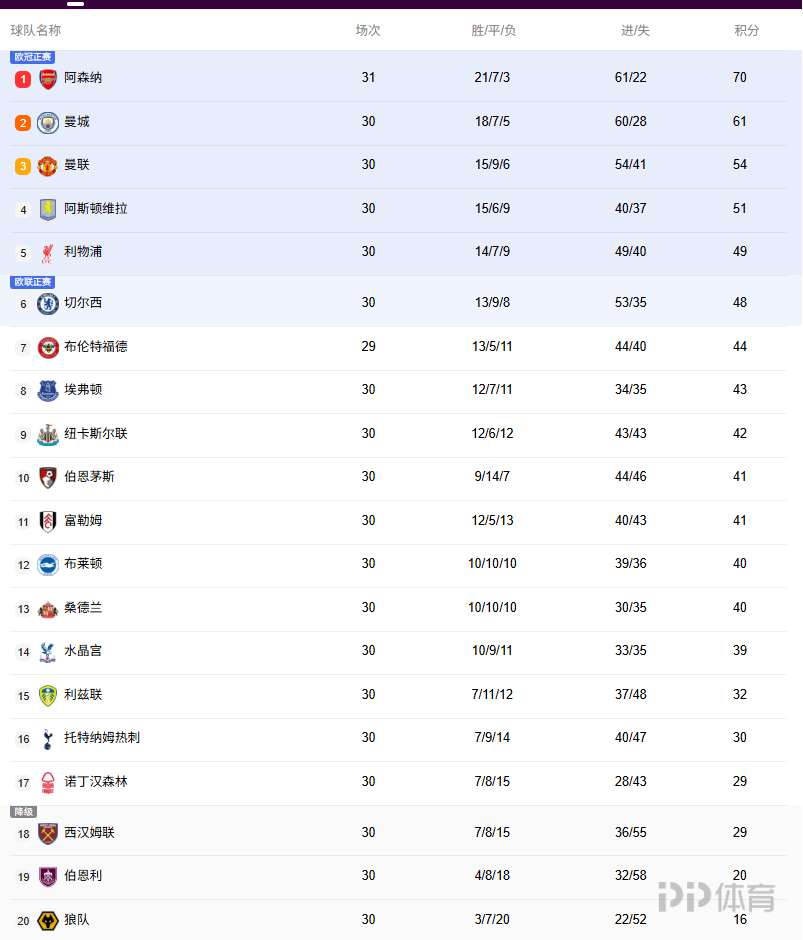
Task: Click the Arsenal club crest icon
Action: [x=48, y=79]
